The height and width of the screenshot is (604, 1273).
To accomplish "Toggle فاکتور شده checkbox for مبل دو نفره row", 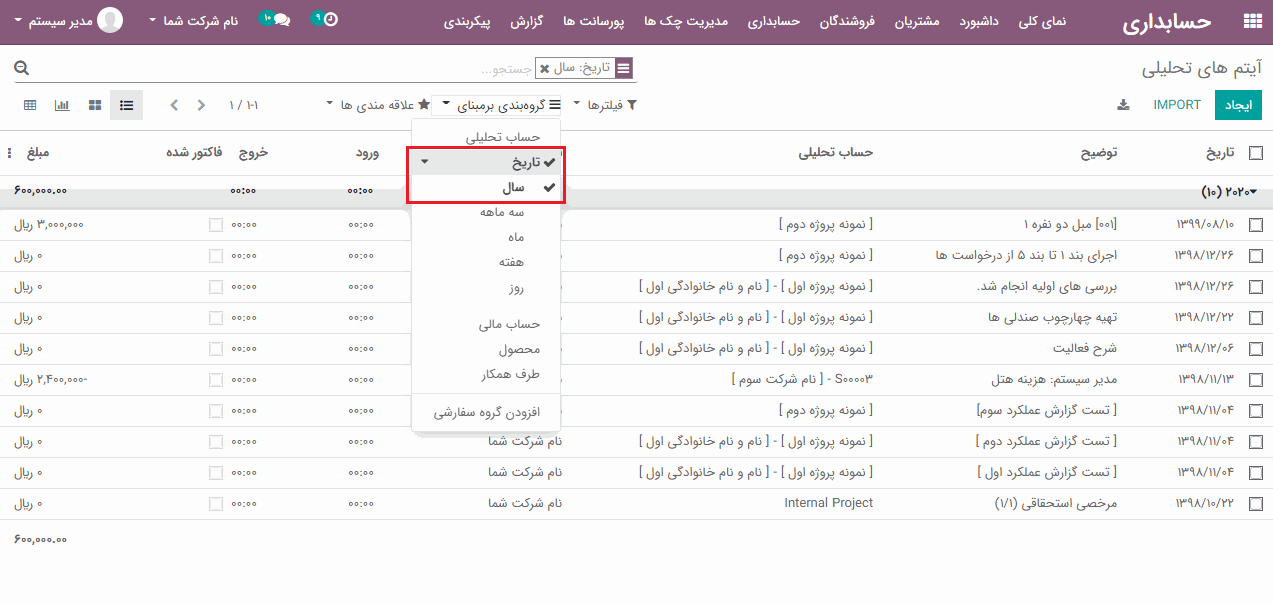I will tap(216, 226).
